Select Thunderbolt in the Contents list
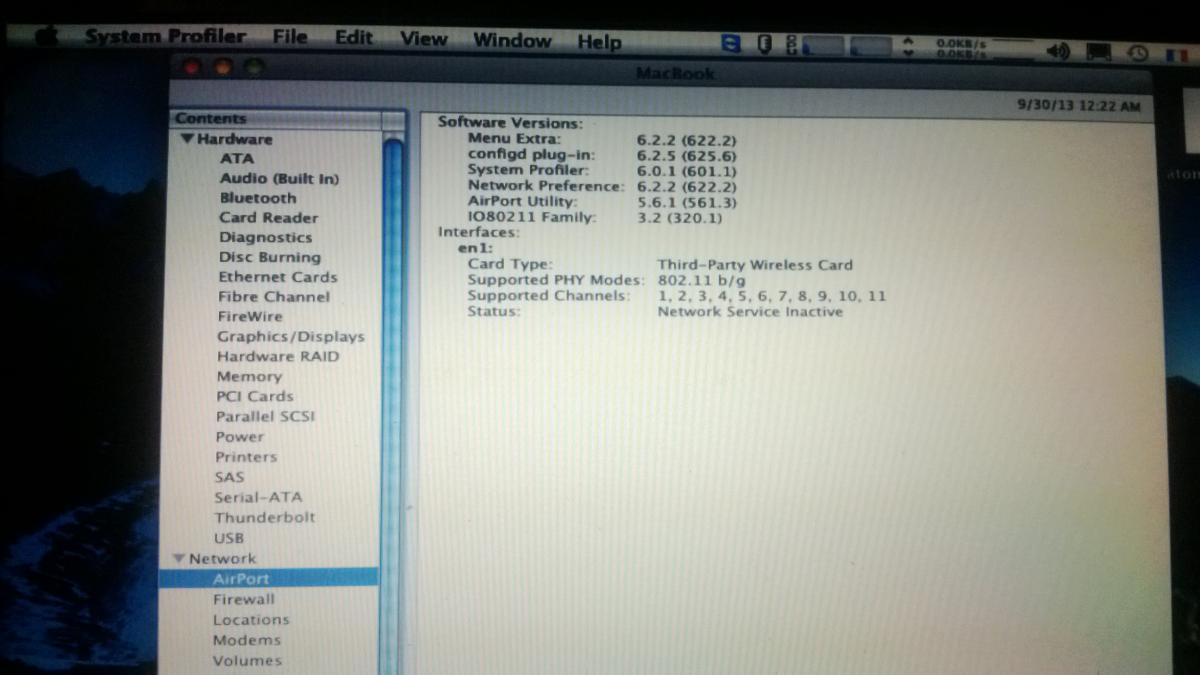This screenshot has height=675, width=1200. 264,517
